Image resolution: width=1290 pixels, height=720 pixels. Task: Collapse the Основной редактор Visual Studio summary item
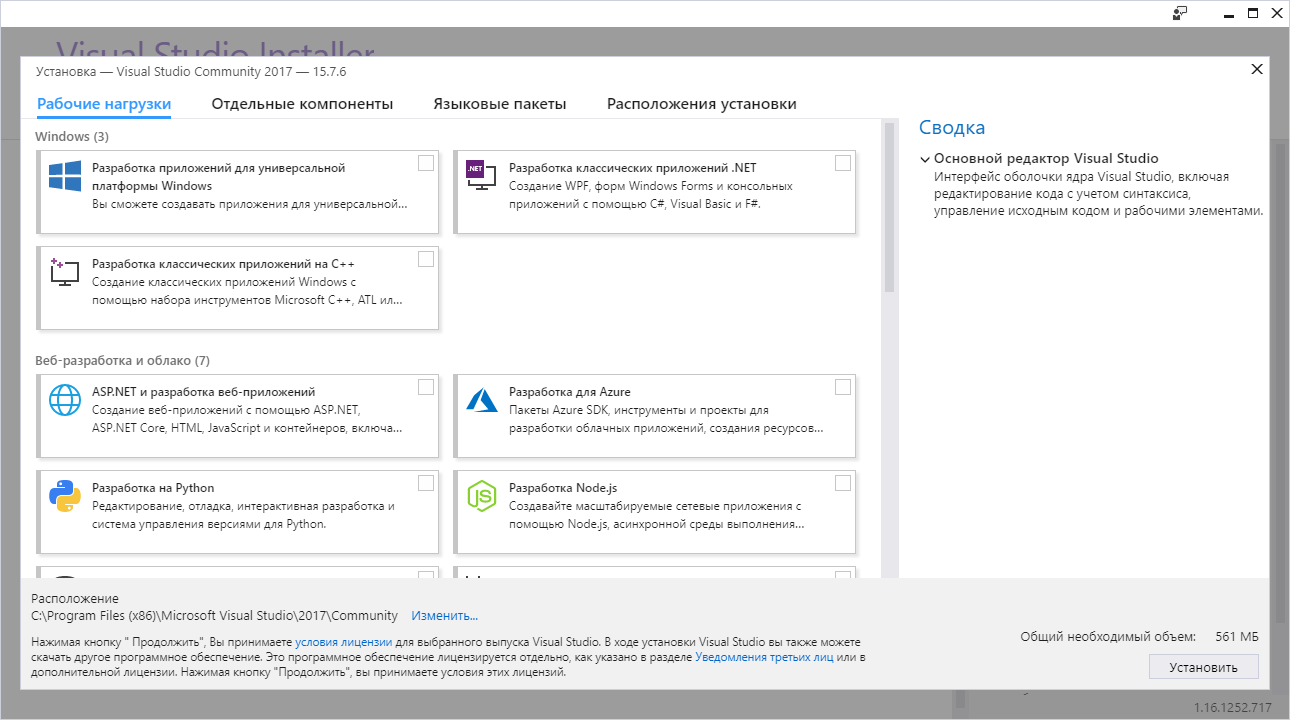[925, 159]
